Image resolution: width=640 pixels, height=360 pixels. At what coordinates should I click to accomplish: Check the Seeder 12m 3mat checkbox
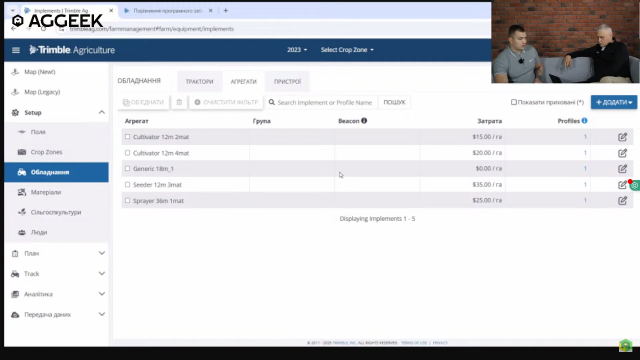pyautogui.click(x=127, y=184)
